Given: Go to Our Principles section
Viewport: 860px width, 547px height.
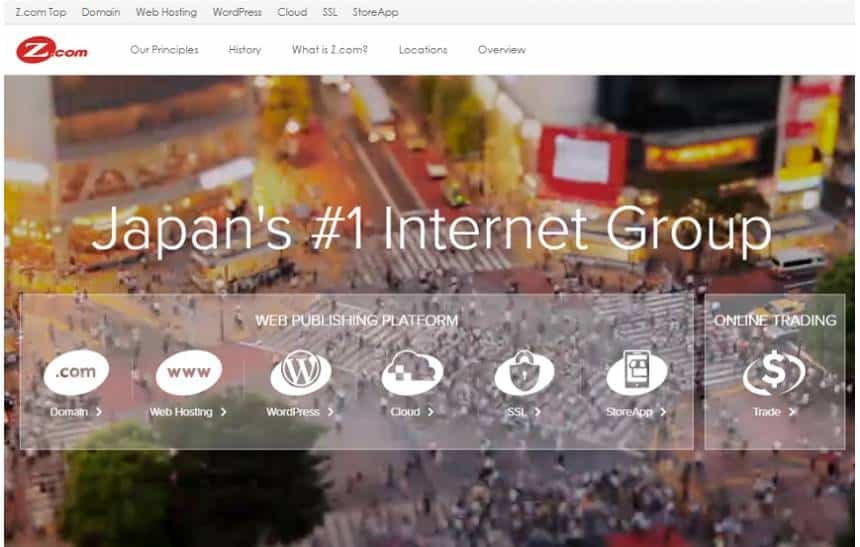Looking at the screenshot, I should (165, 50).
